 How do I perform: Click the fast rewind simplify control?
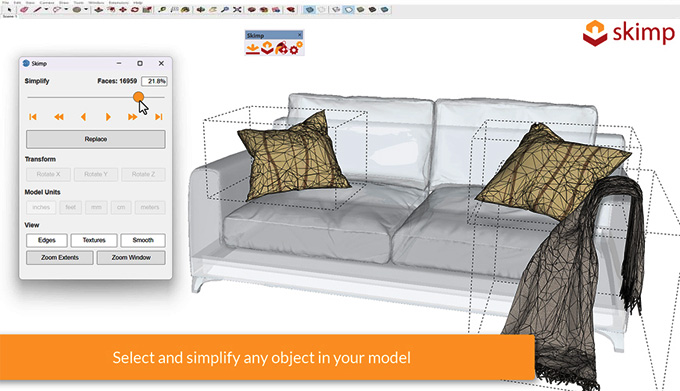click(59, 117)
